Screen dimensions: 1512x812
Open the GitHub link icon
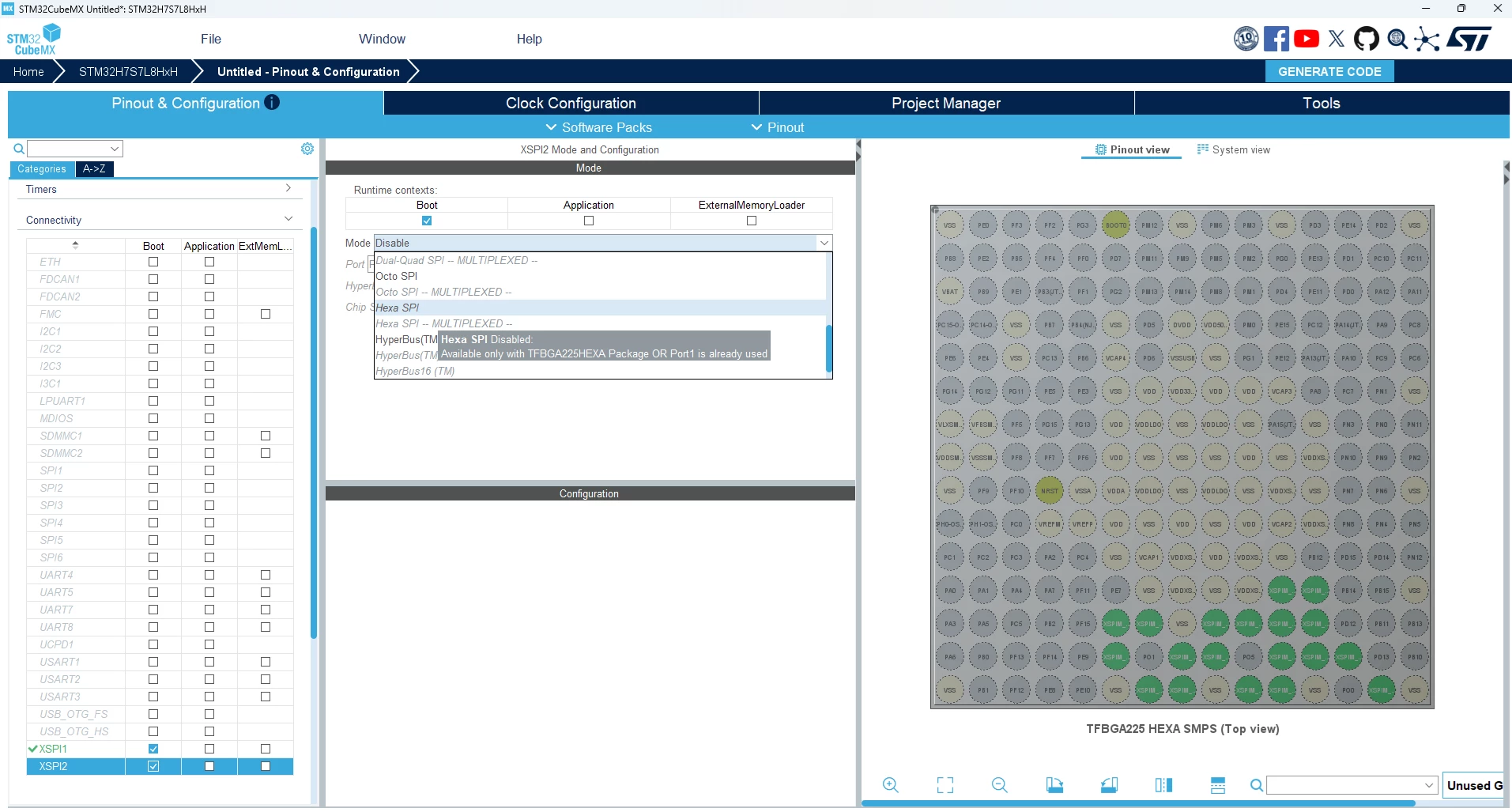click(x=1367, y=39)
